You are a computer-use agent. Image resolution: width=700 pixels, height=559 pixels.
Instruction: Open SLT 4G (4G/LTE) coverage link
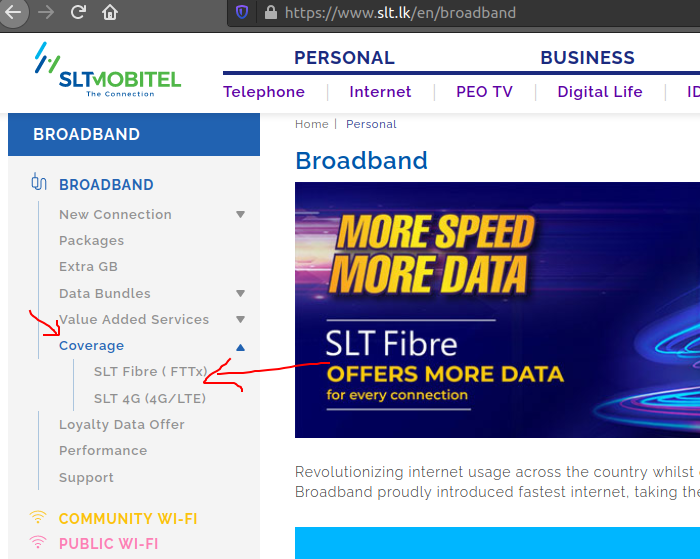tap(150, 398)
